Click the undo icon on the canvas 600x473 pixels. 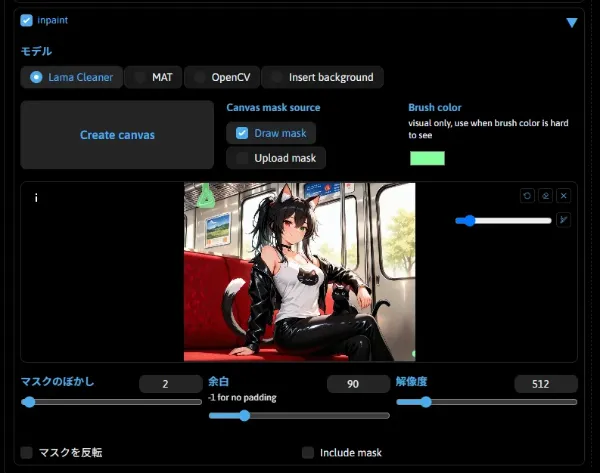click(x=527, y=196)
